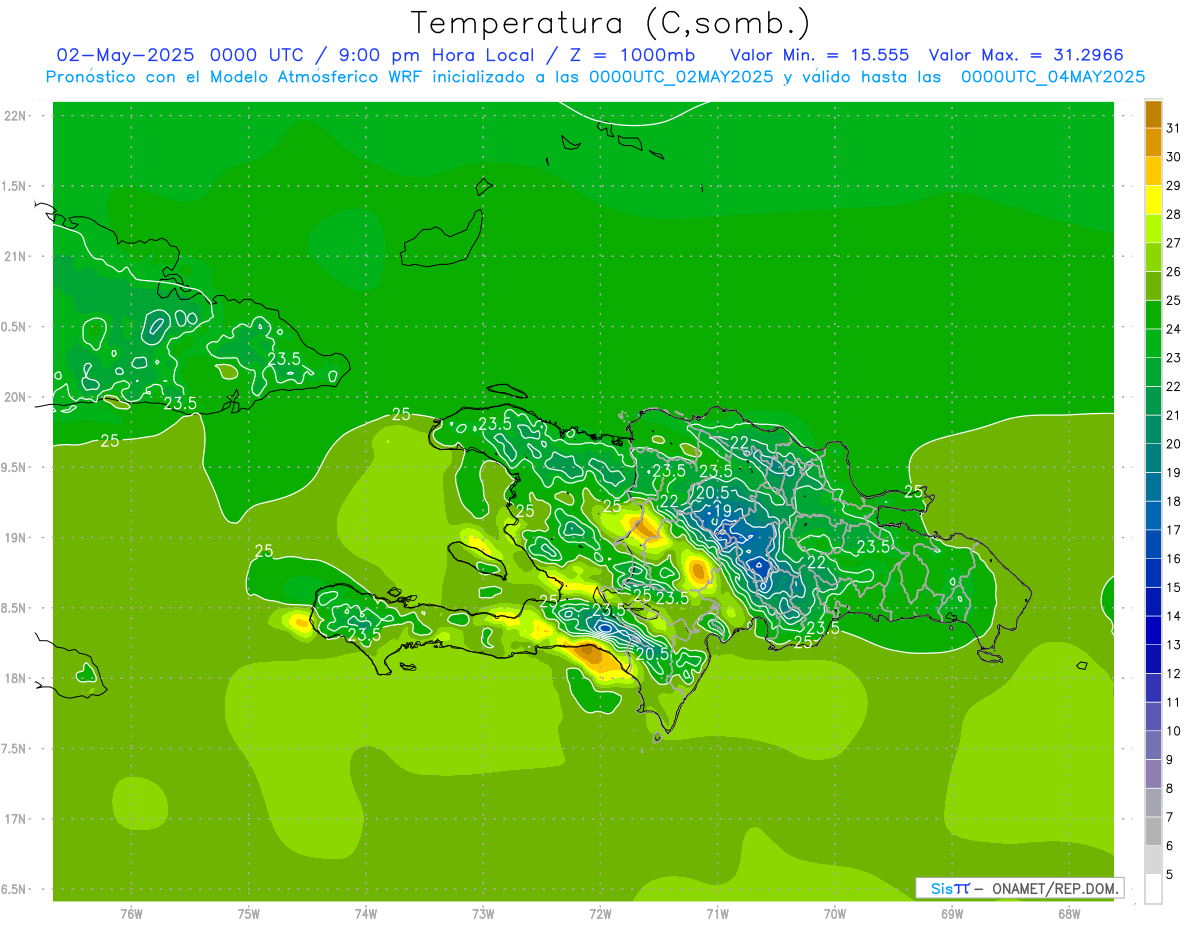Click the '76W' longitude axis label
Viewport: 1200px width, 927px height.
pos(131,913)
